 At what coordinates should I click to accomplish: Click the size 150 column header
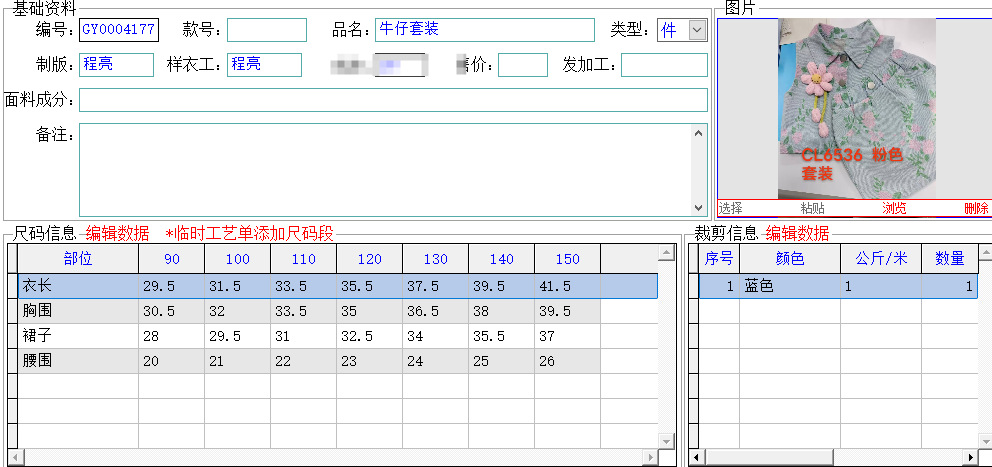pos(567,259)
